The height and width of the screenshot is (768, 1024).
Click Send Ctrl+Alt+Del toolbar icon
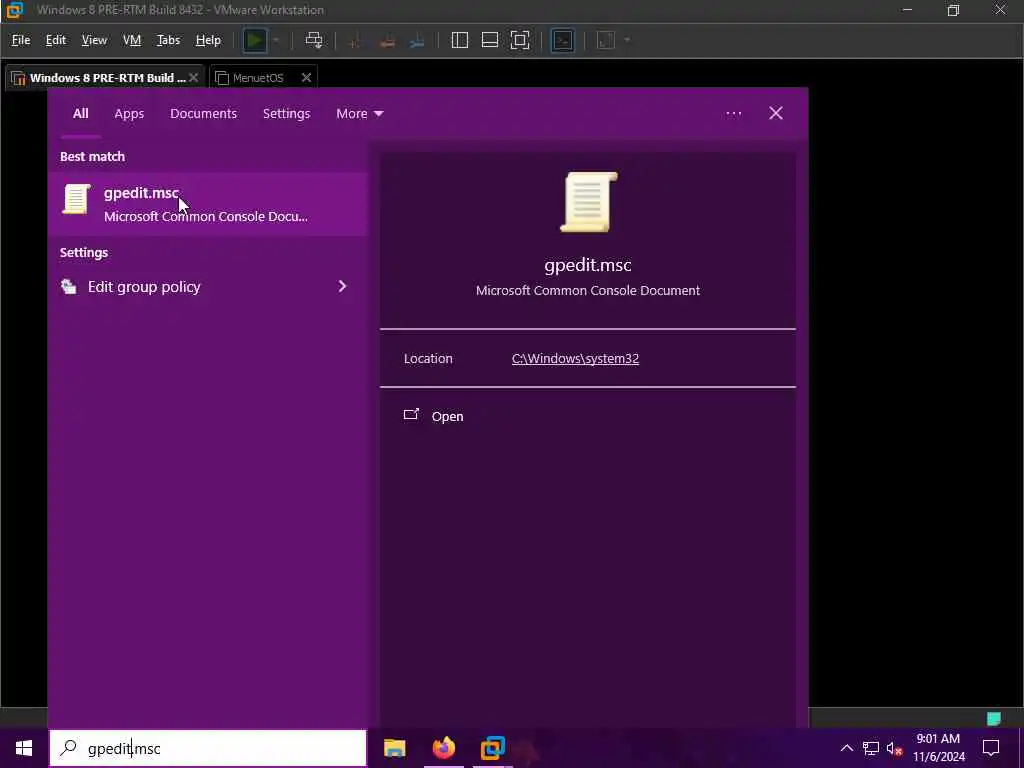click(314, 40)
